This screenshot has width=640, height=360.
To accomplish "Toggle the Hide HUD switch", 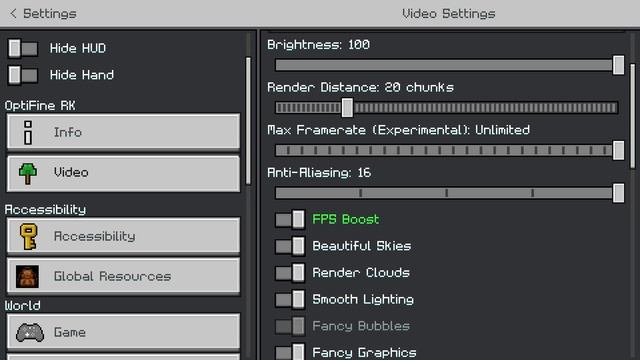I will click(23, 49).
